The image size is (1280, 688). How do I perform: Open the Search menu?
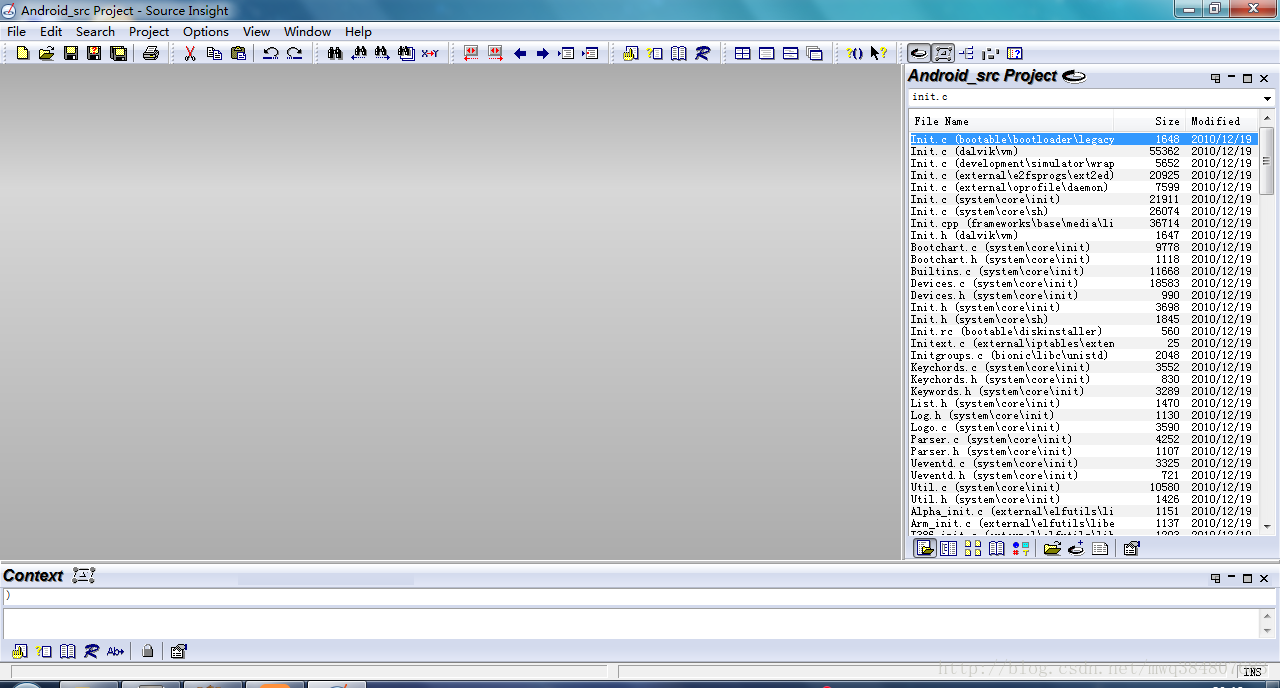pos(95,31)
